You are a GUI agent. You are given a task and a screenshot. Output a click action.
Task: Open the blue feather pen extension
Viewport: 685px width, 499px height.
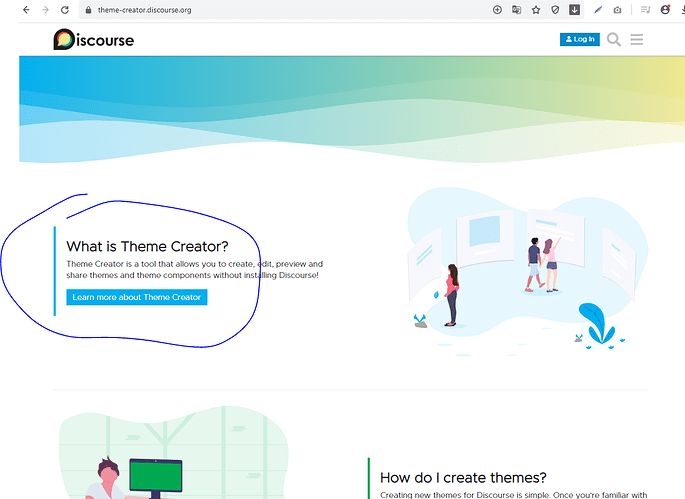[598, 10]
